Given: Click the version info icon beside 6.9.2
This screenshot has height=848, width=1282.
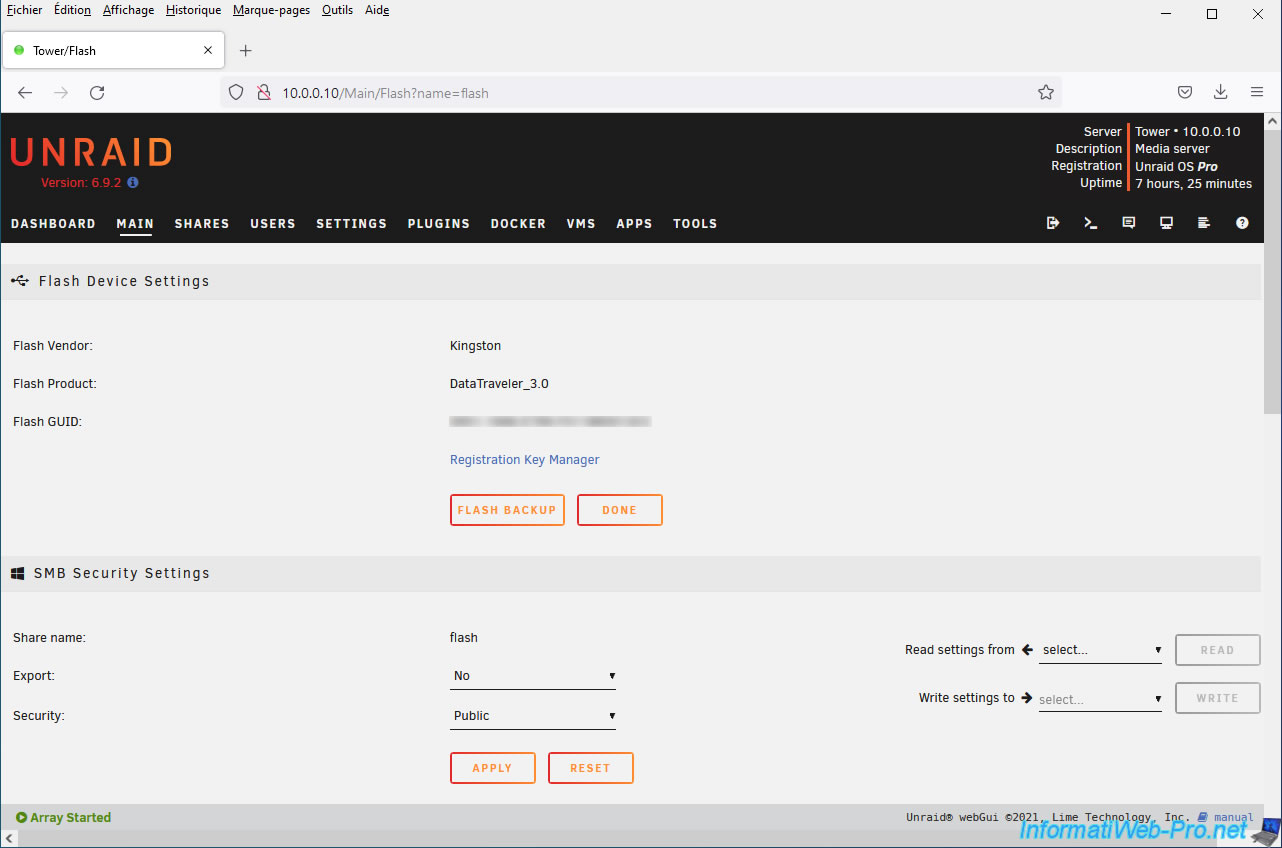Looking at the screenshot, I should [133, 183].
